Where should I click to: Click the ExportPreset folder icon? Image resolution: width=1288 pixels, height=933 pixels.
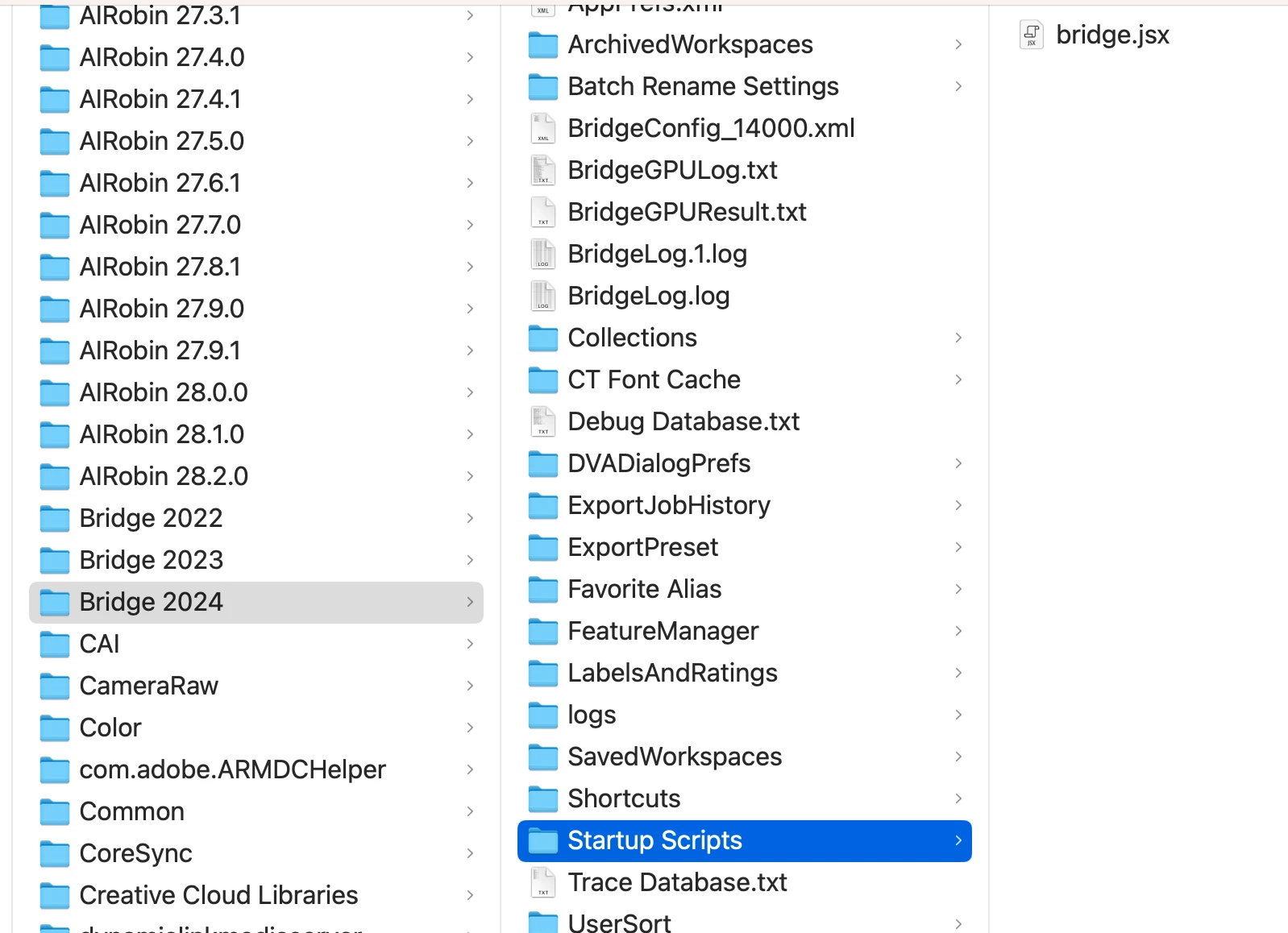542,548
